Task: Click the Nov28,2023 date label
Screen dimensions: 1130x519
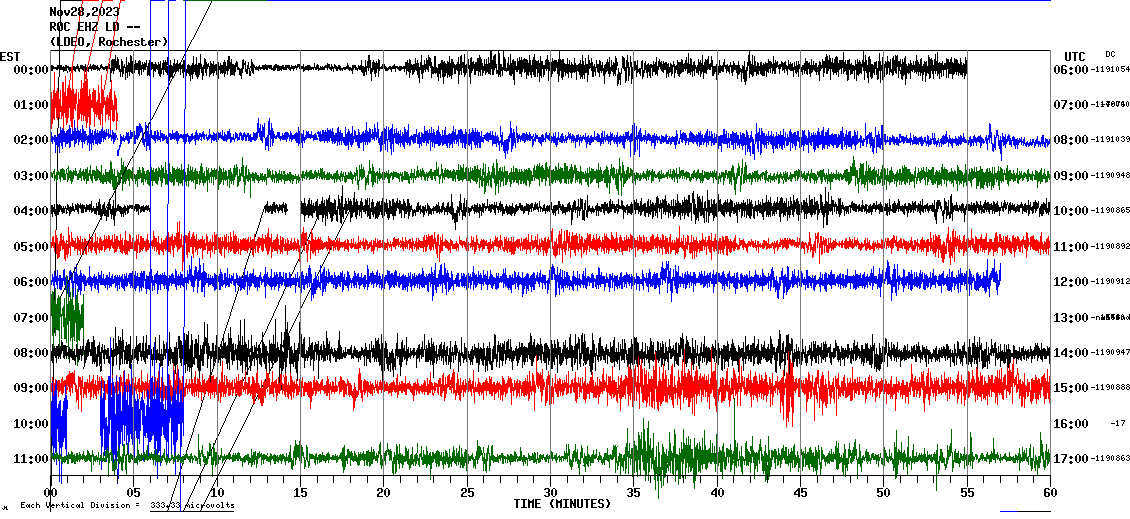Action: click(85, 12)
